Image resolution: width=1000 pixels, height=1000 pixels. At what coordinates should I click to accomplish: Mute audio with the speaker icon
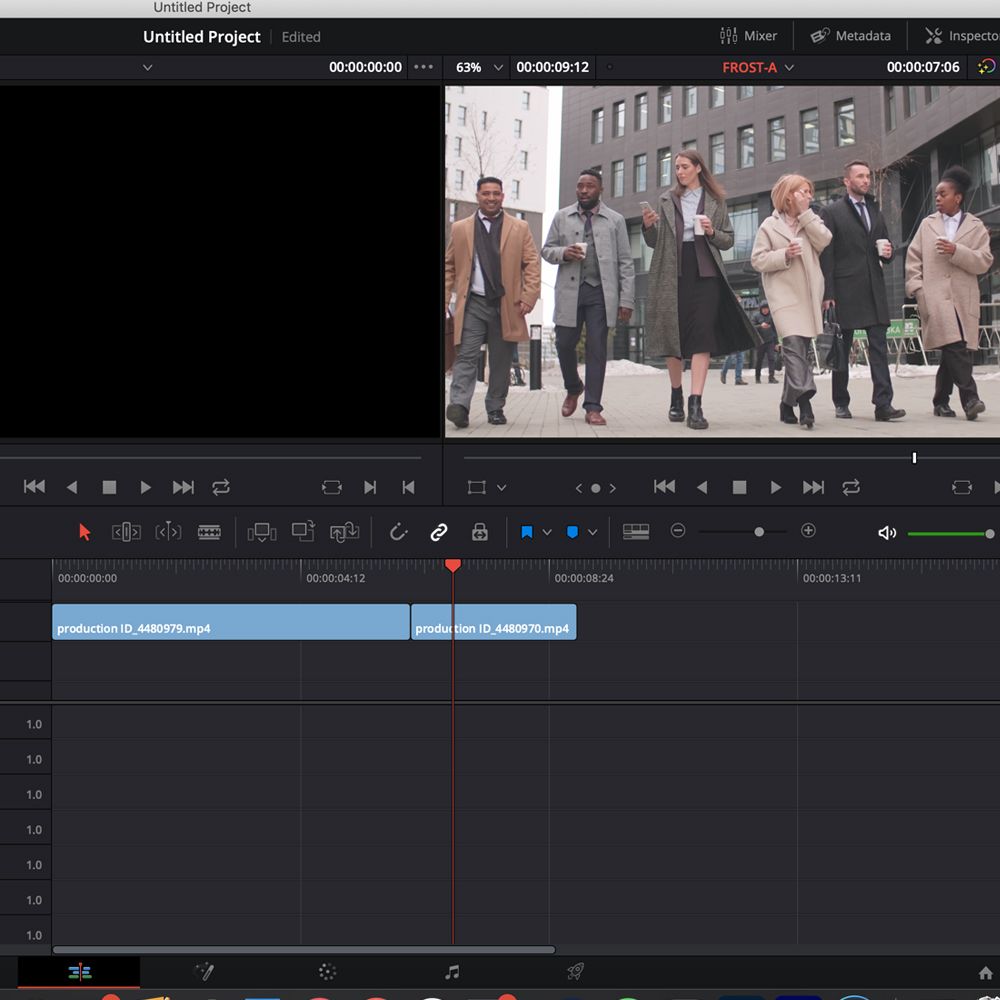(887, 531)
